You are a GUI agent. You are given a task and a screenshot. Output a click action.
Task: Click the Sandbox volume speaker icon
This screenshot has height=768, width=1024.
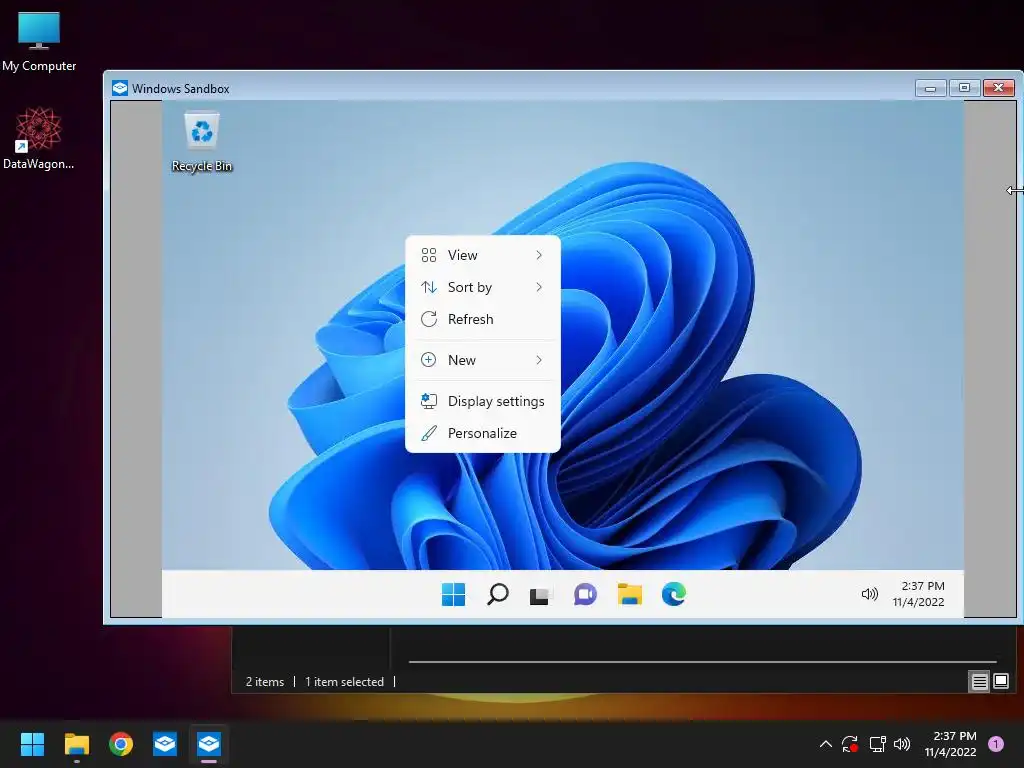[x=869, y=594]
